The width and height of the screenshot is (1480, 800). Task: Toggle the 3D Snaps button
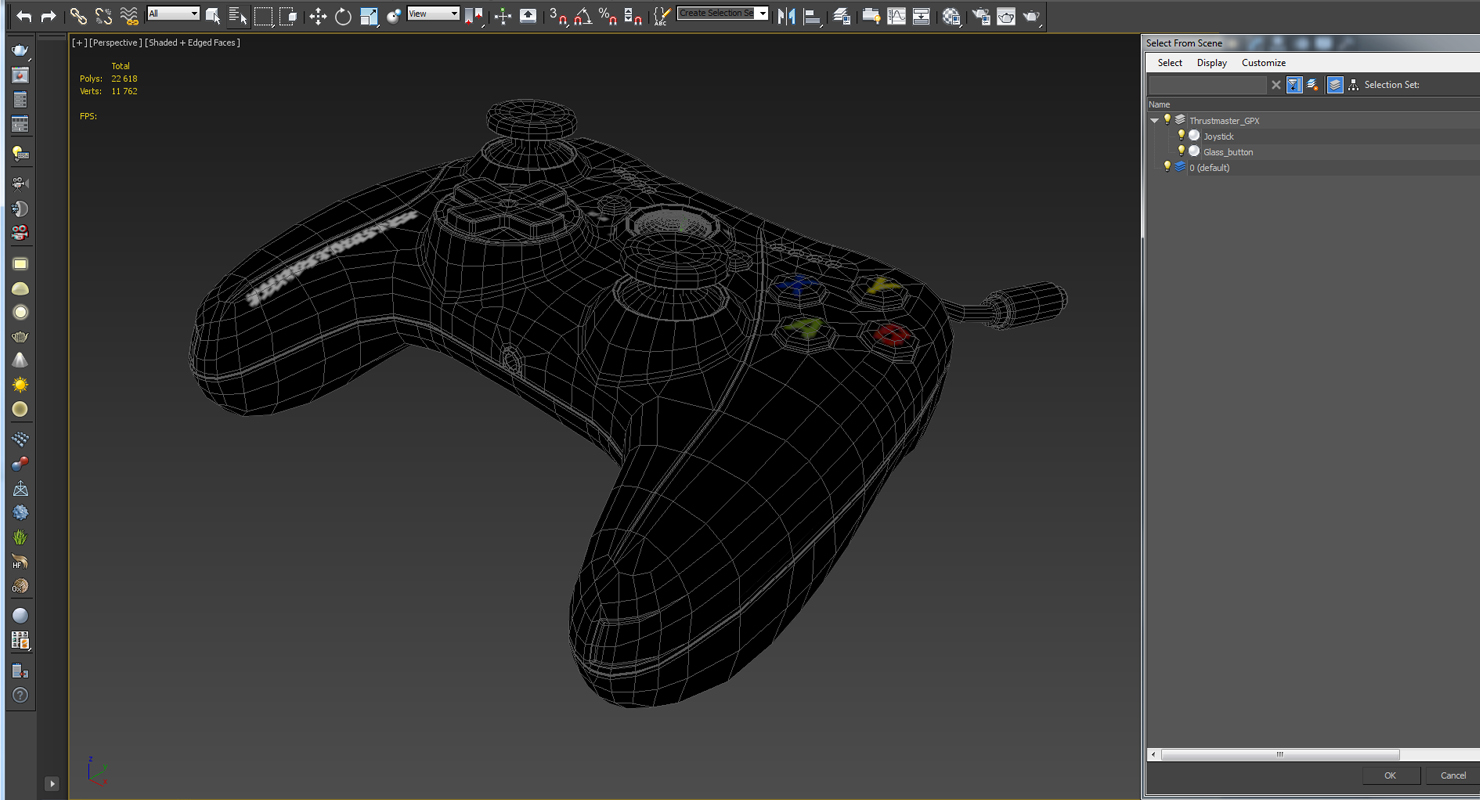558,16
